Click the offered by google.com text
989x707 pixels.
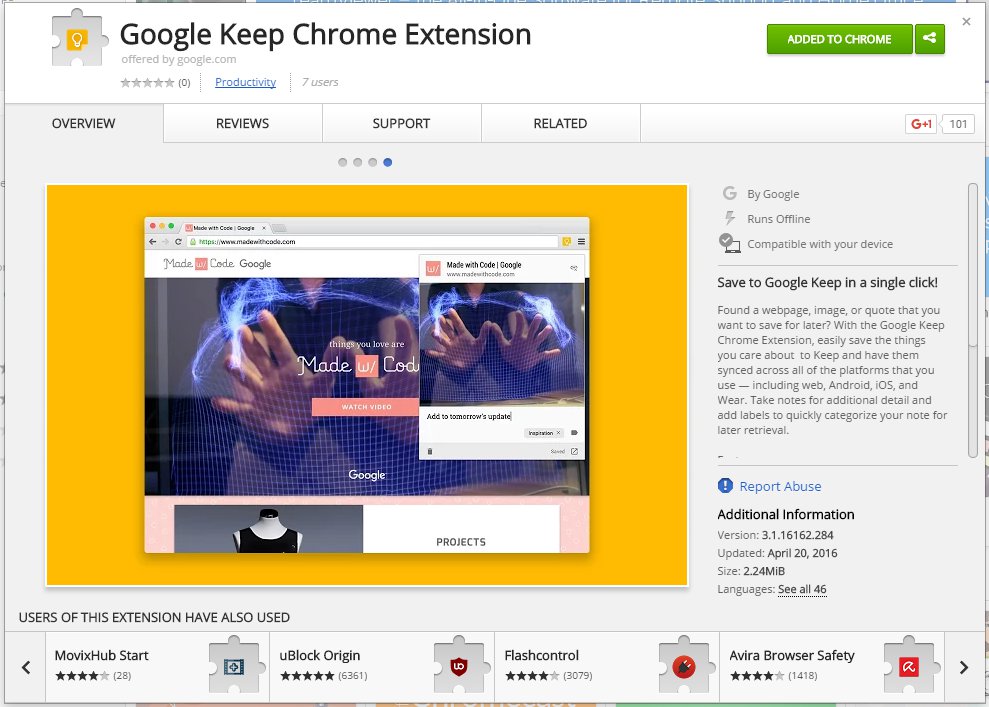coord(178,59)
